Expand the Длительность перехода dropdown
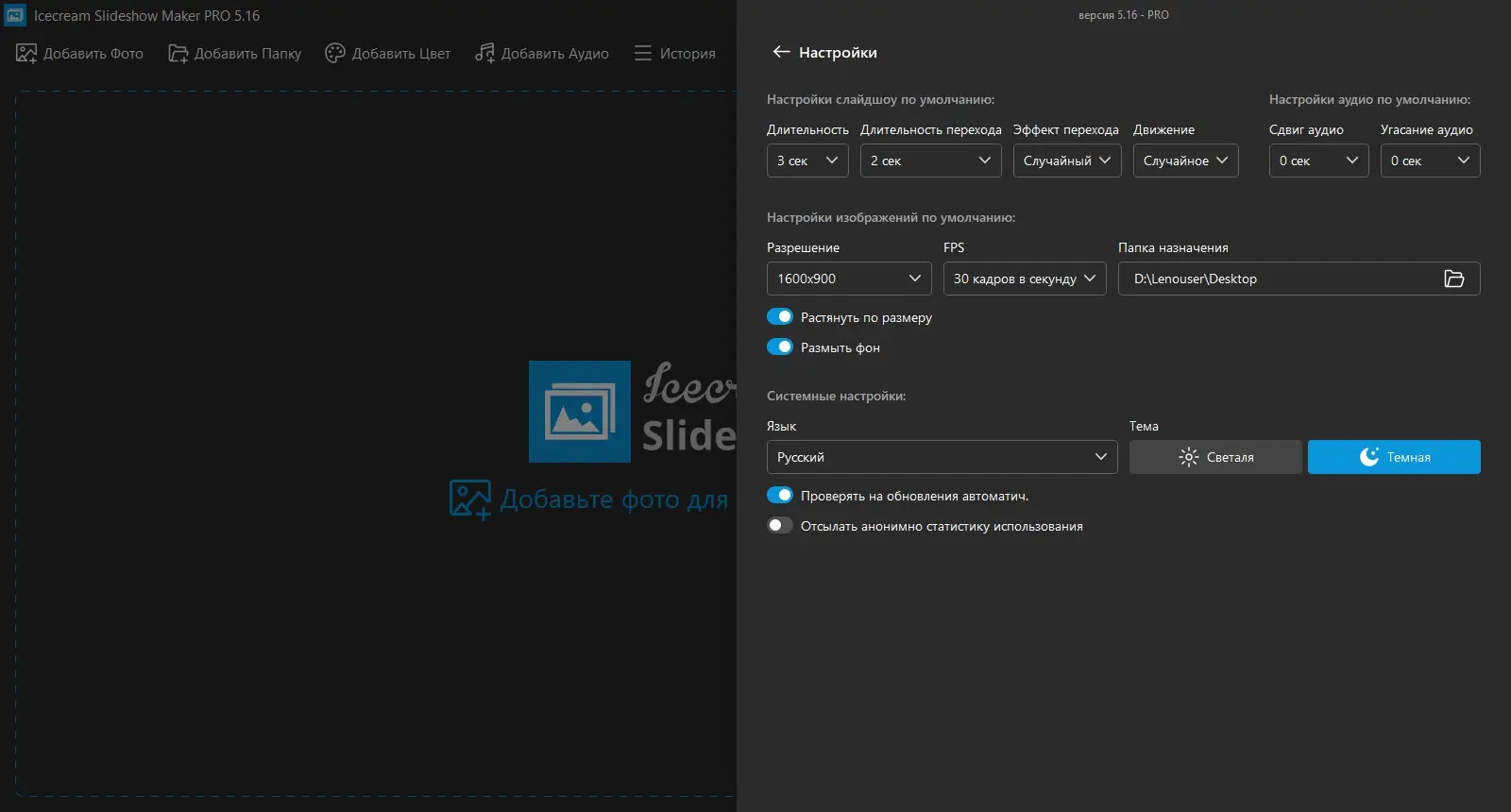This screenshot has height=812, width=1511. 931,161
